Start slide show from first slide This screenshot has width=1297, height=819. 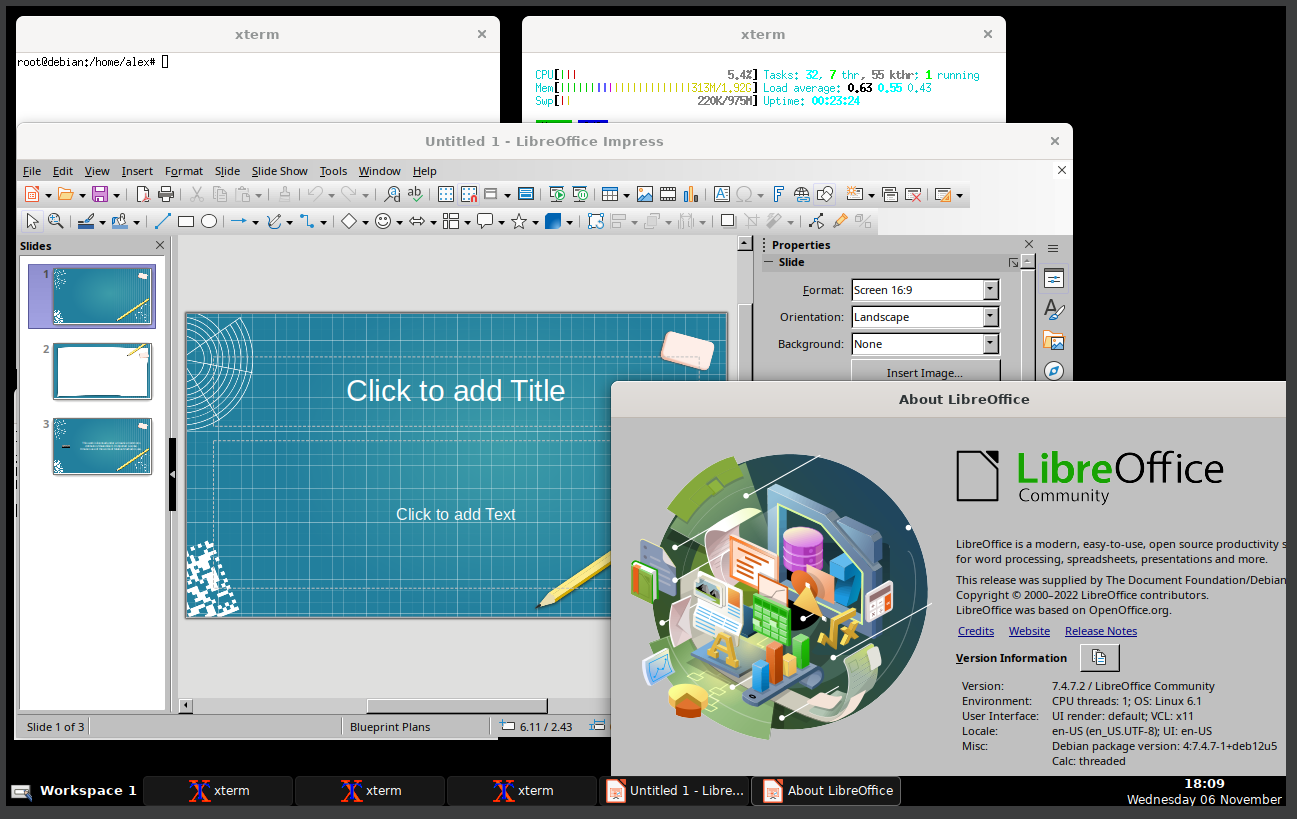pos(556,194)
